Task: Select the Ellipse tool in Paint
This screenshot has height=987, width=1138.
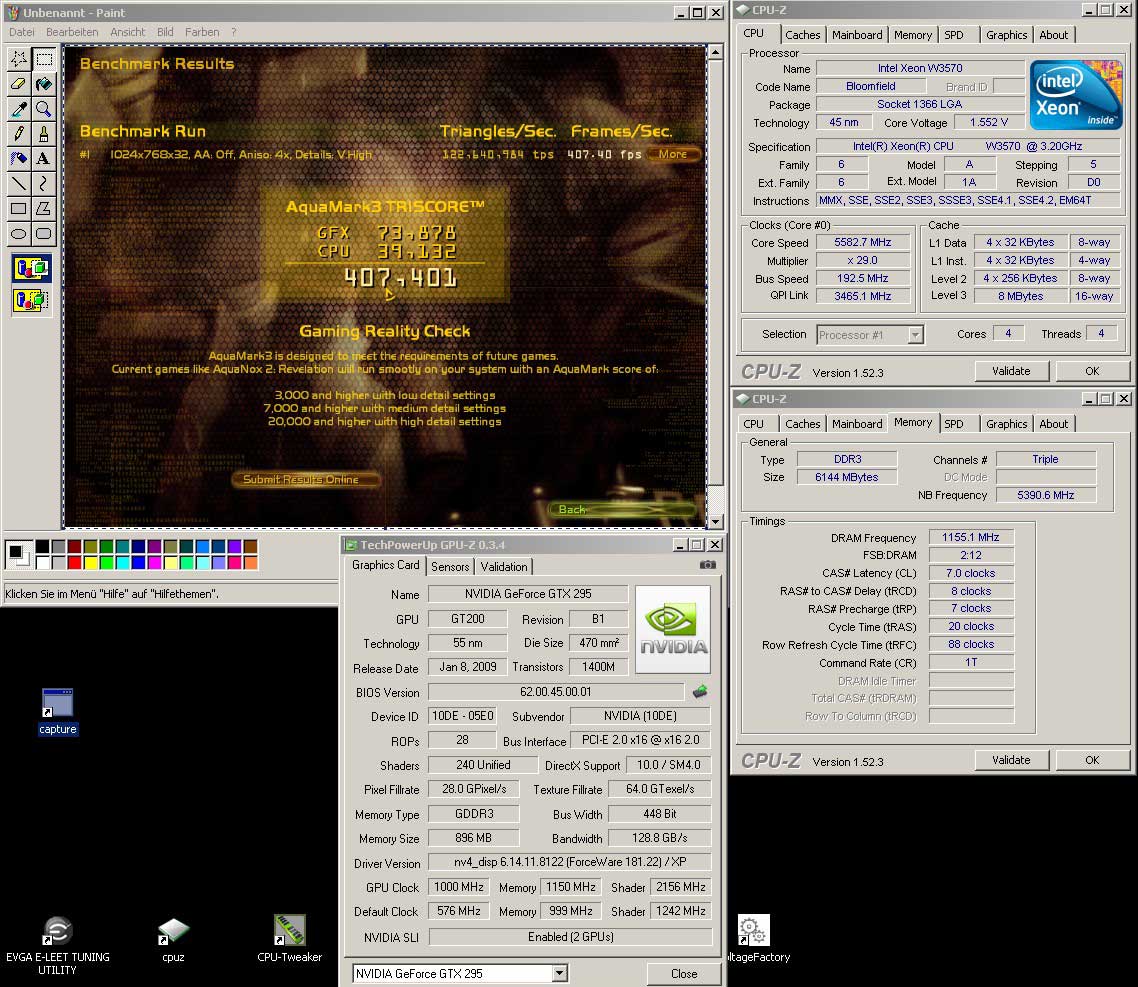Action: tap(19, 233)
